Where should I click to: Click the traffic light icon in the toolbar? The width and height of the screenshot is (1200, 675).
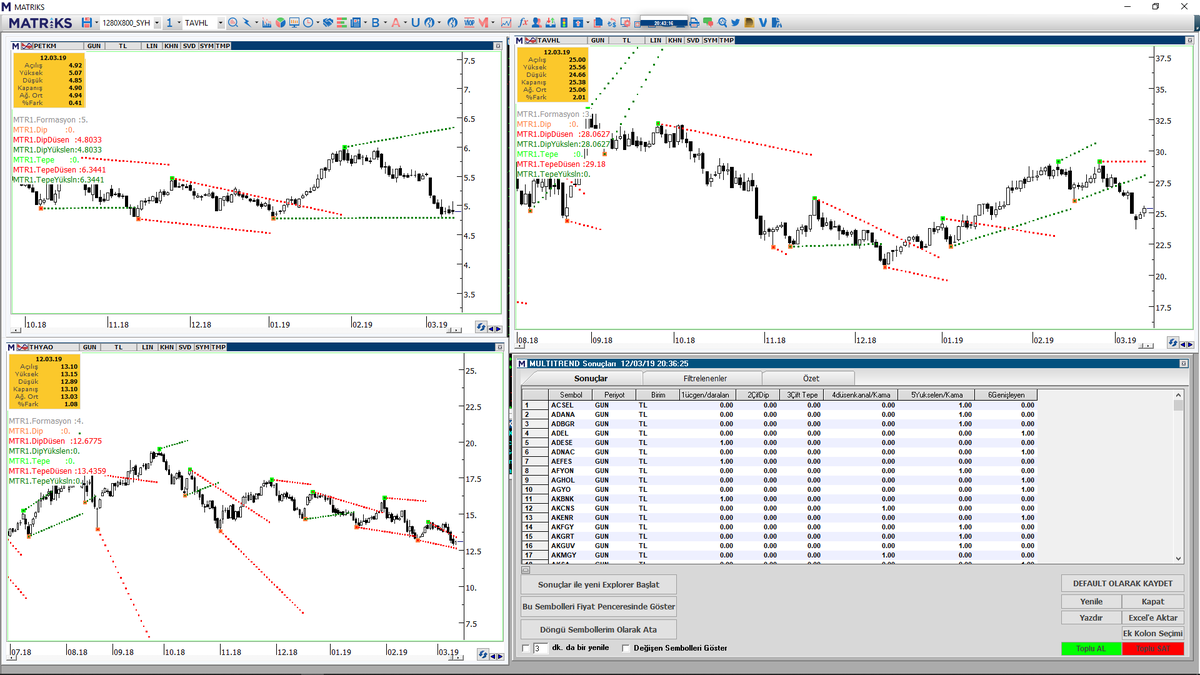563,22
